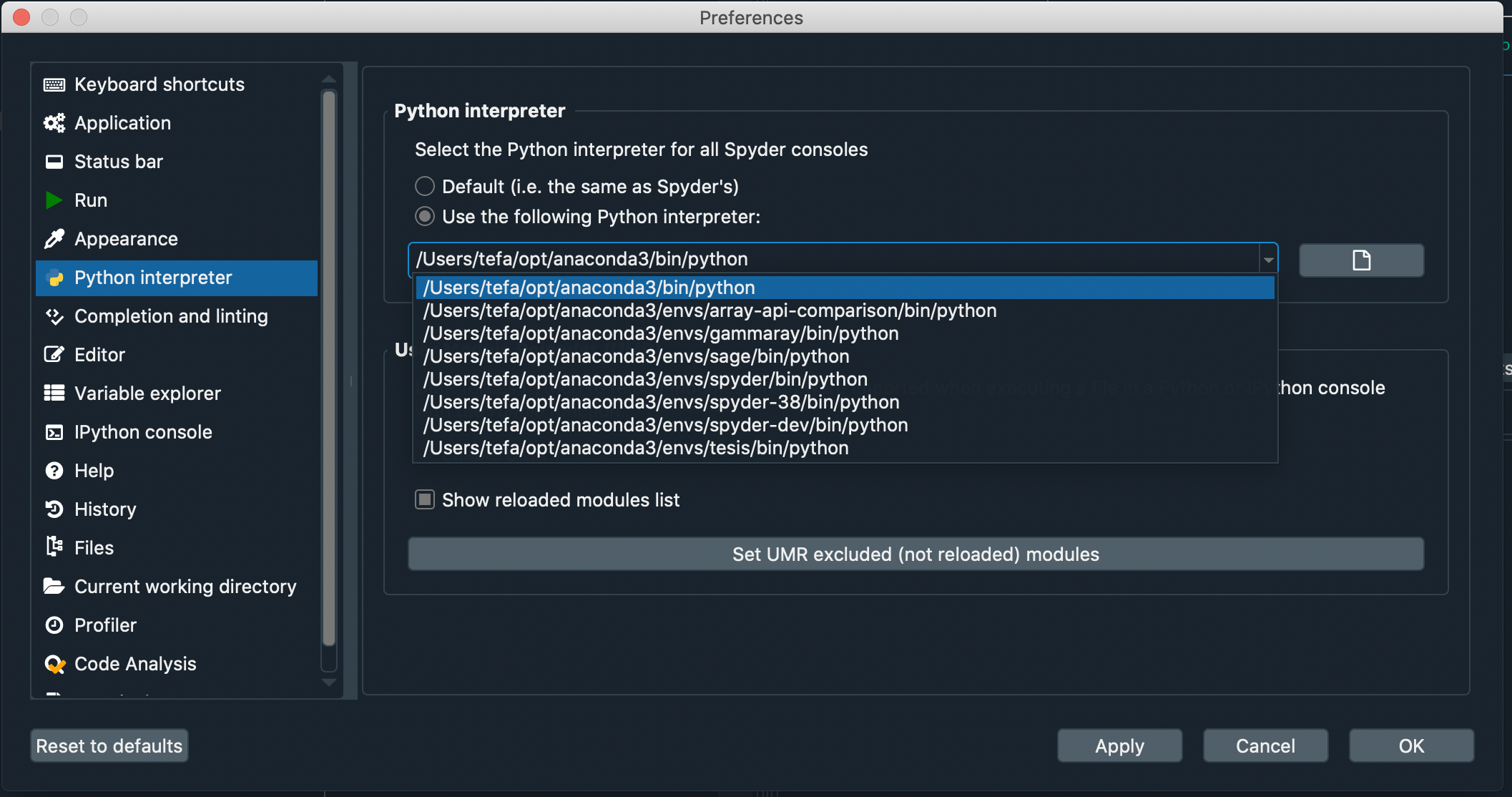This screenshot has width=1512, height=797.
Task: Select the Keyboard shortcuts icon
Action: (x=54, y=84)
